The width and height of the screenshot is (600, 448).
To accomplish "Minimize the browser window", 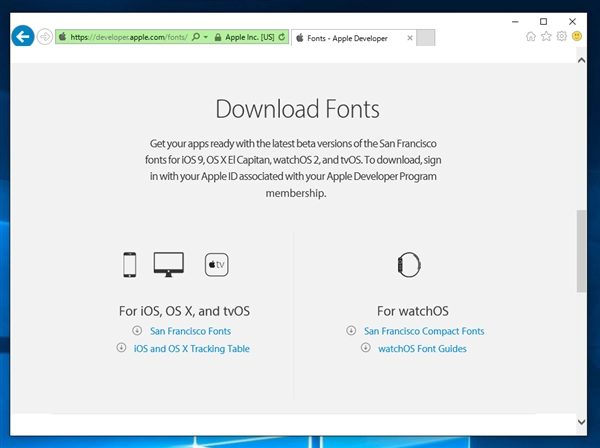I will pyautogui.click(x=515, y=22).
